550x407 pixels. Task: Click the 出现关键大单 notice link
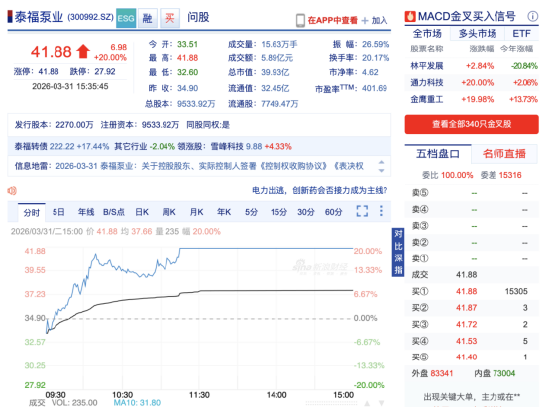[x=471, y=397]
